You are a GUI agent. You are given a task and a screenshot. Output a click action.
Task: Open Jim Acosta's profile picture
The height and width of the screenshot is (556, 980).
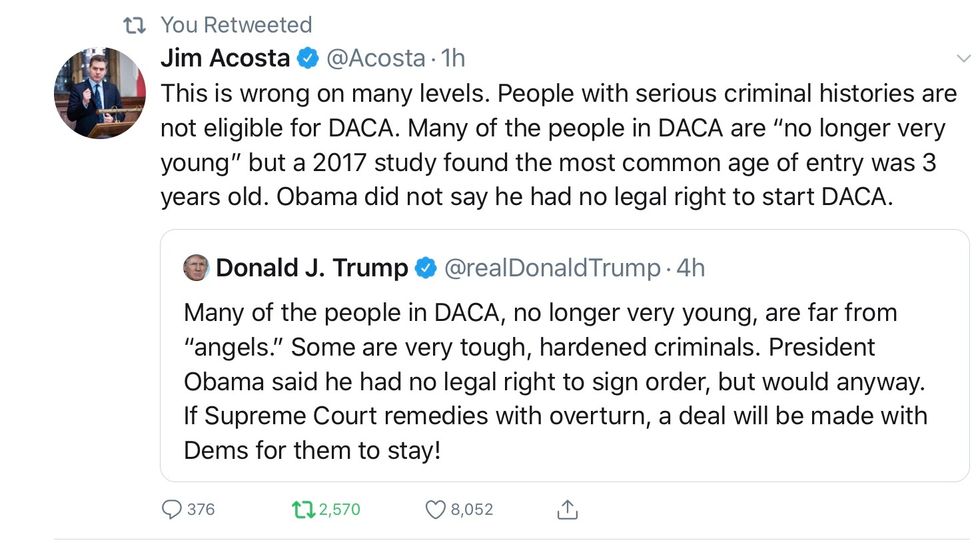(99, 93)
